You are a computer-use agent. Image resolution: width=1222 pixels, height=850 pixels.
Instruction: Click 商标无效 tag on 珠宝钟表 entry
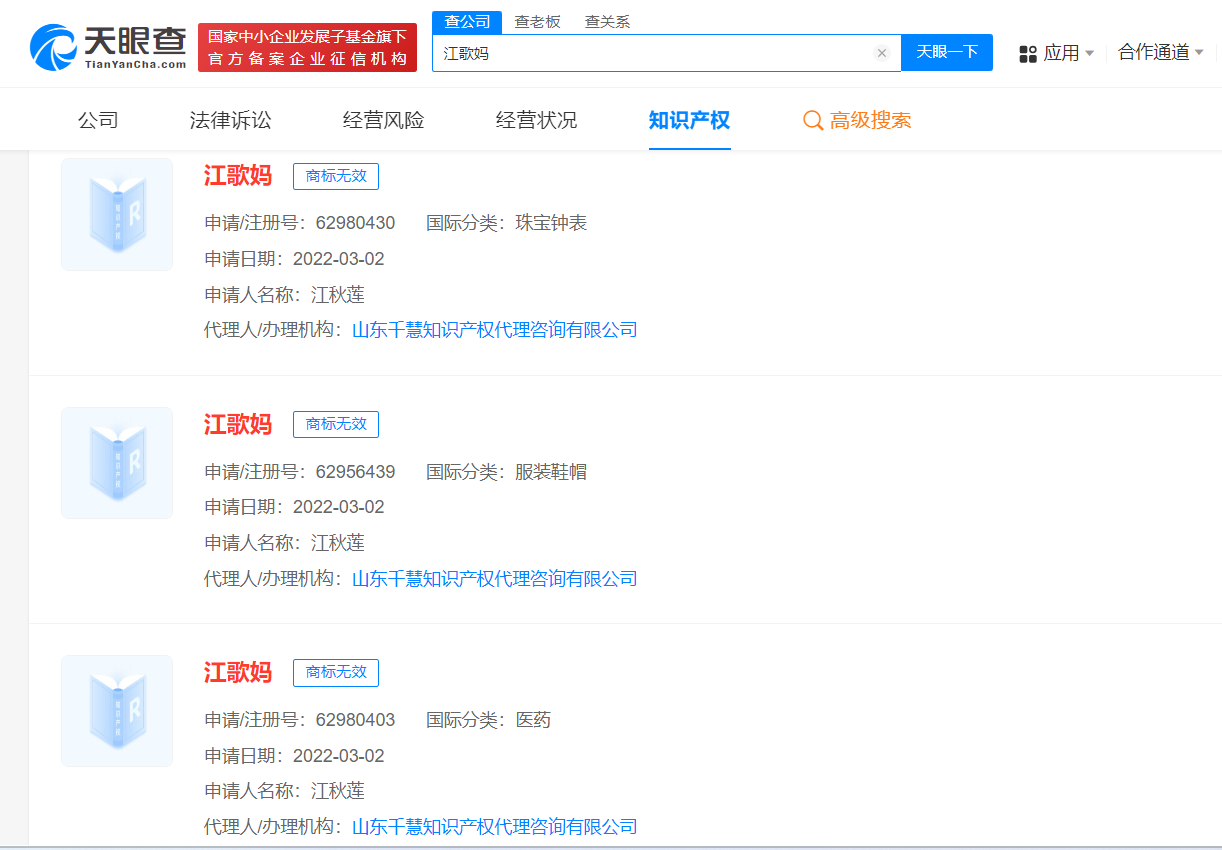336,176
